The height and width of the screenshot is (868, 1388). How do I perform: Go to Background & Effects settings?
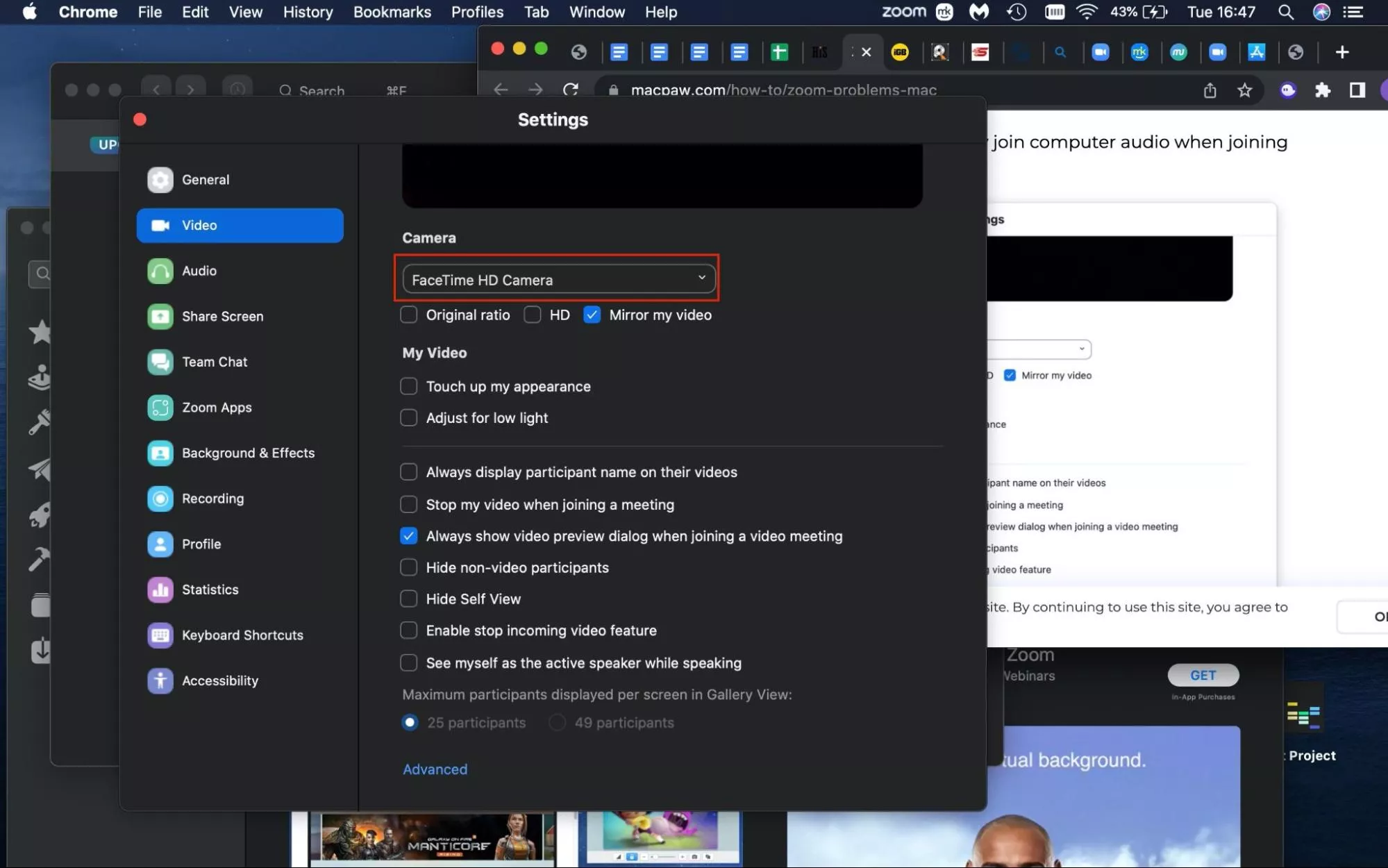tap(247, 453)
